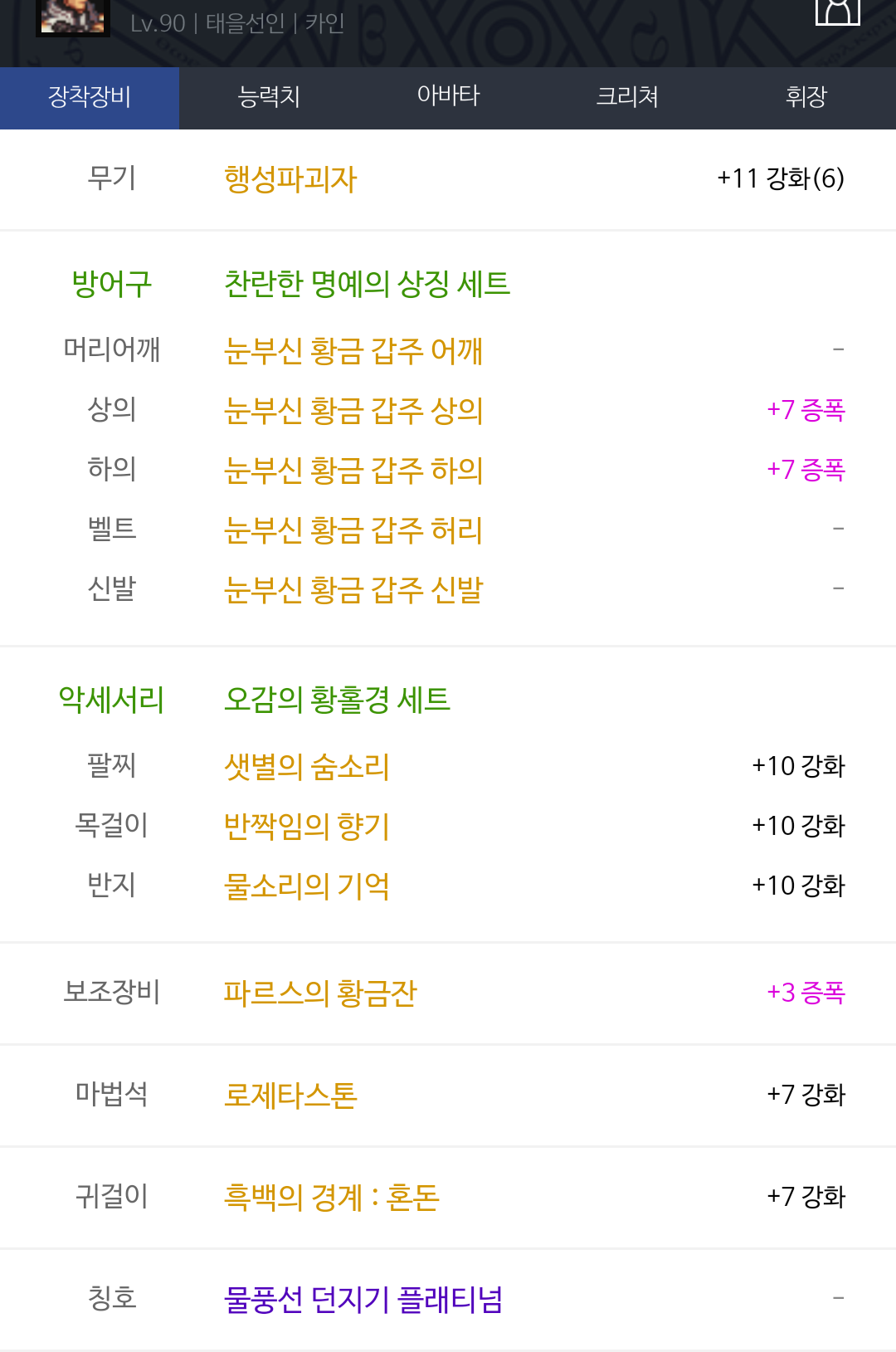
Task: View item 눈부신 황금 갑주 어깨
Action: (353, 351)
